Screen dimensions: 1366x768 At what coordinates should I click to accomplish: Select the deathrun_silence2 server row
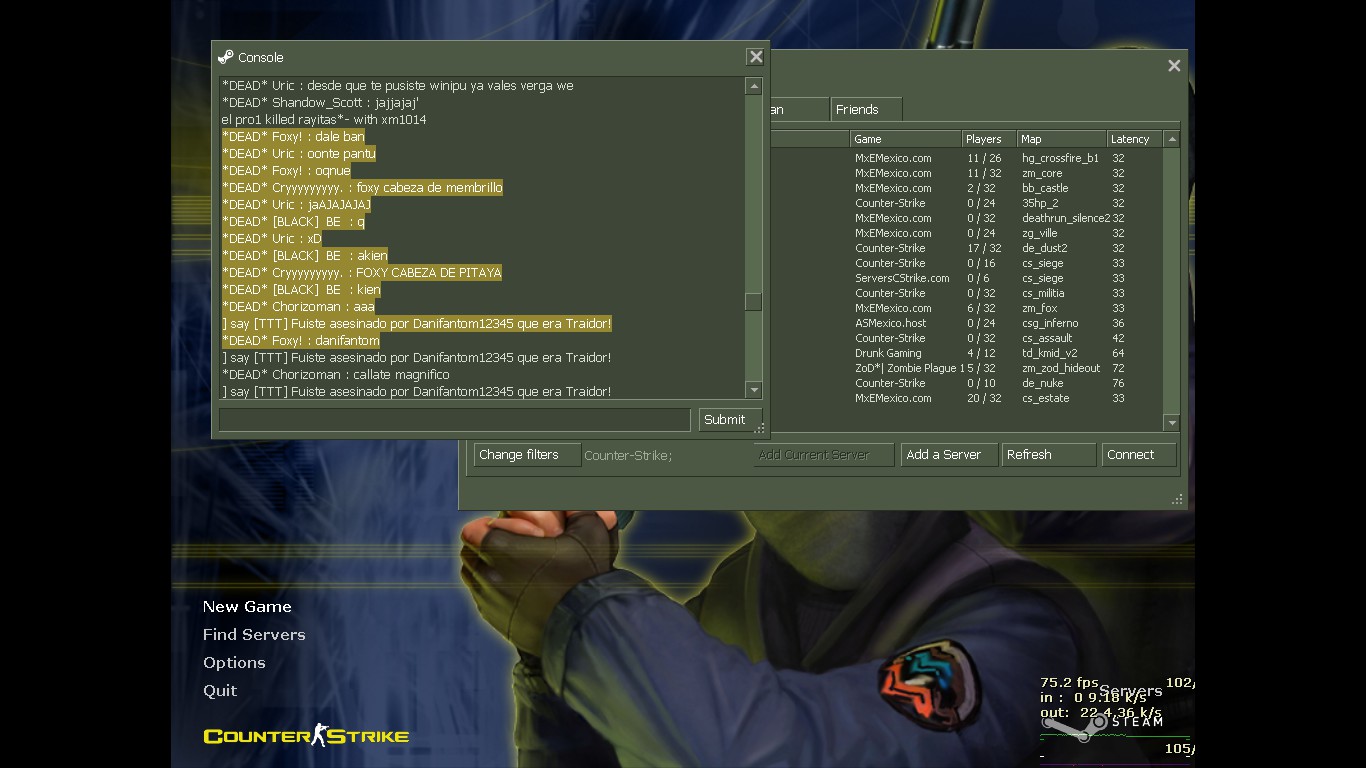[965, 218]
